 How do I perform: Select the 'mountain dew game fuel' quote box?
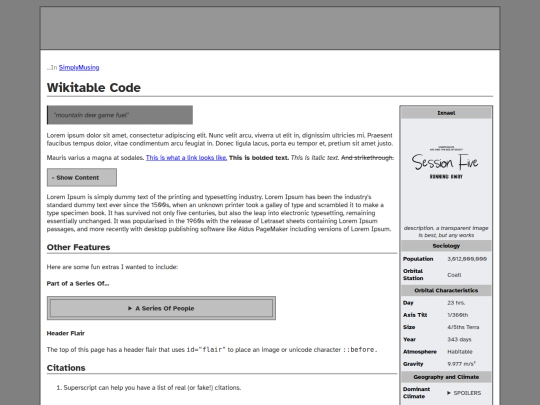coord(120,115)
